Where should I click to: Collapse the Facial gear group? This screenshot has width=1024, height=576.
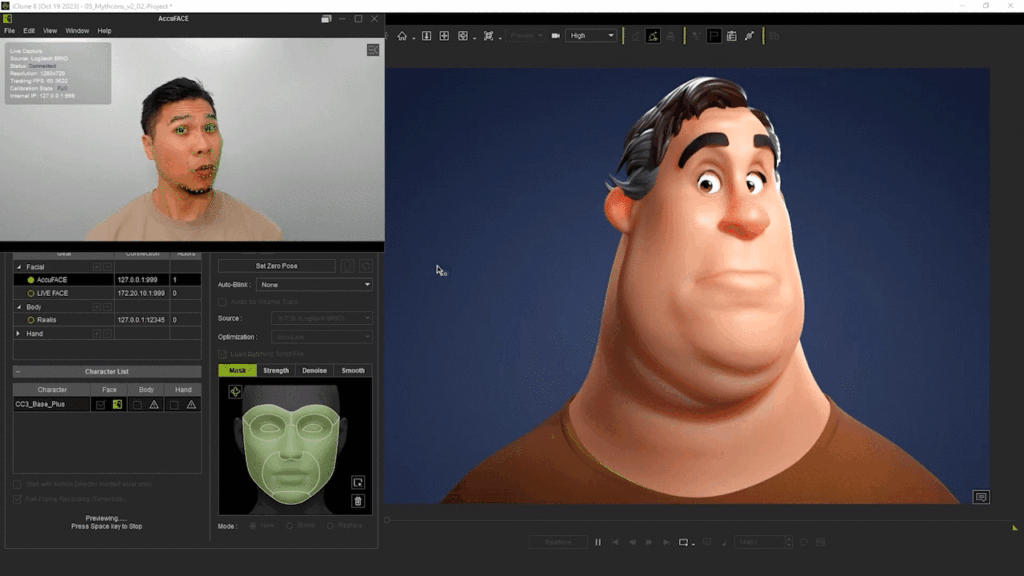pyautogui.click(x=18, y=267)
